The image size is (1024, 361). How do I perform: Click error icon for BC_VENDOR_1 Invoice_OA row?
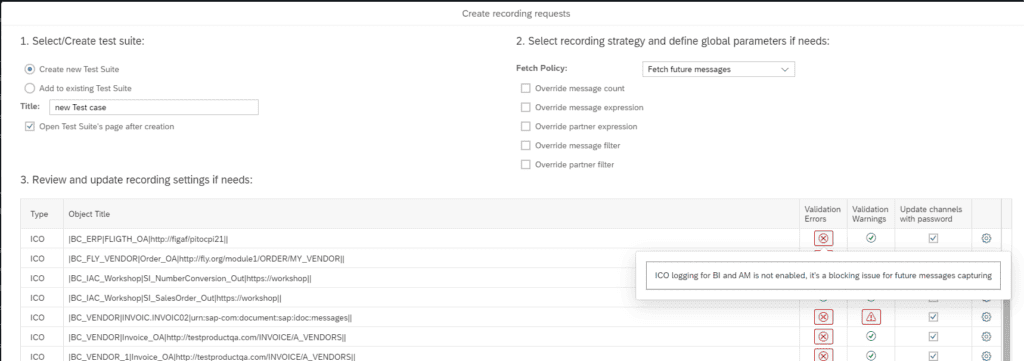(x=823, y=356)
